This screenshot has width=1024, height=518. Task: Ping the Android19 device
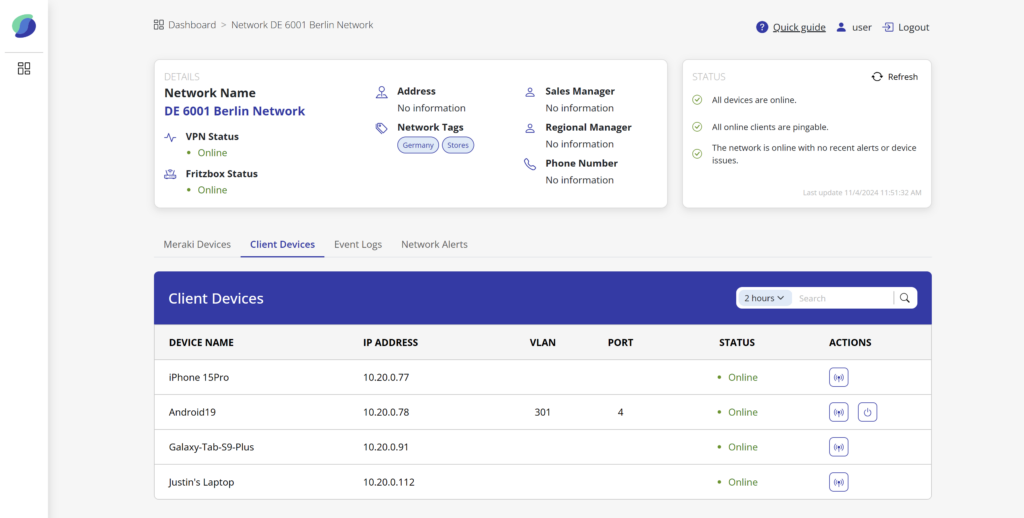point(838,412)
